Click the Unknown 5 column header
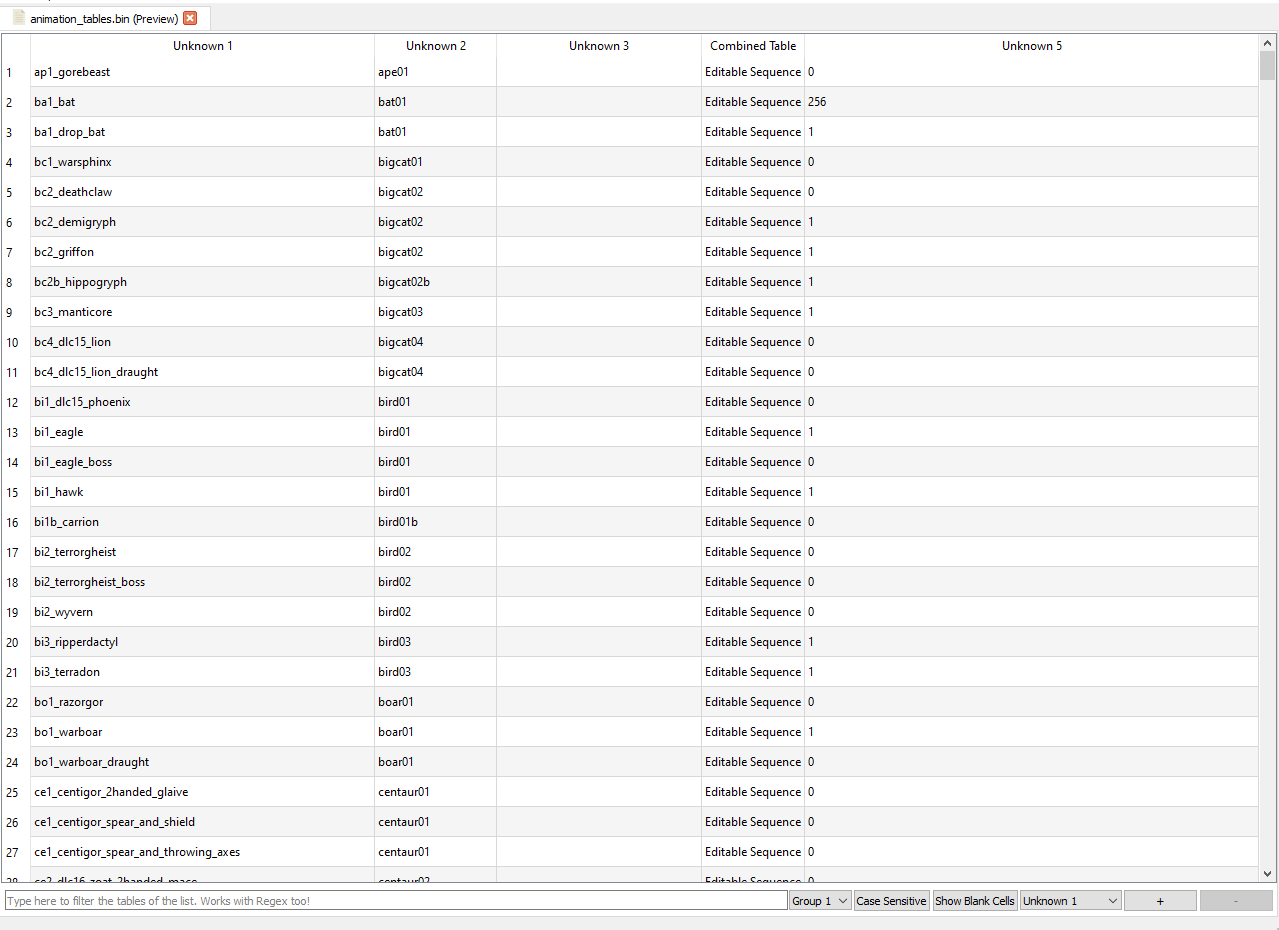 pos(1032,46)
